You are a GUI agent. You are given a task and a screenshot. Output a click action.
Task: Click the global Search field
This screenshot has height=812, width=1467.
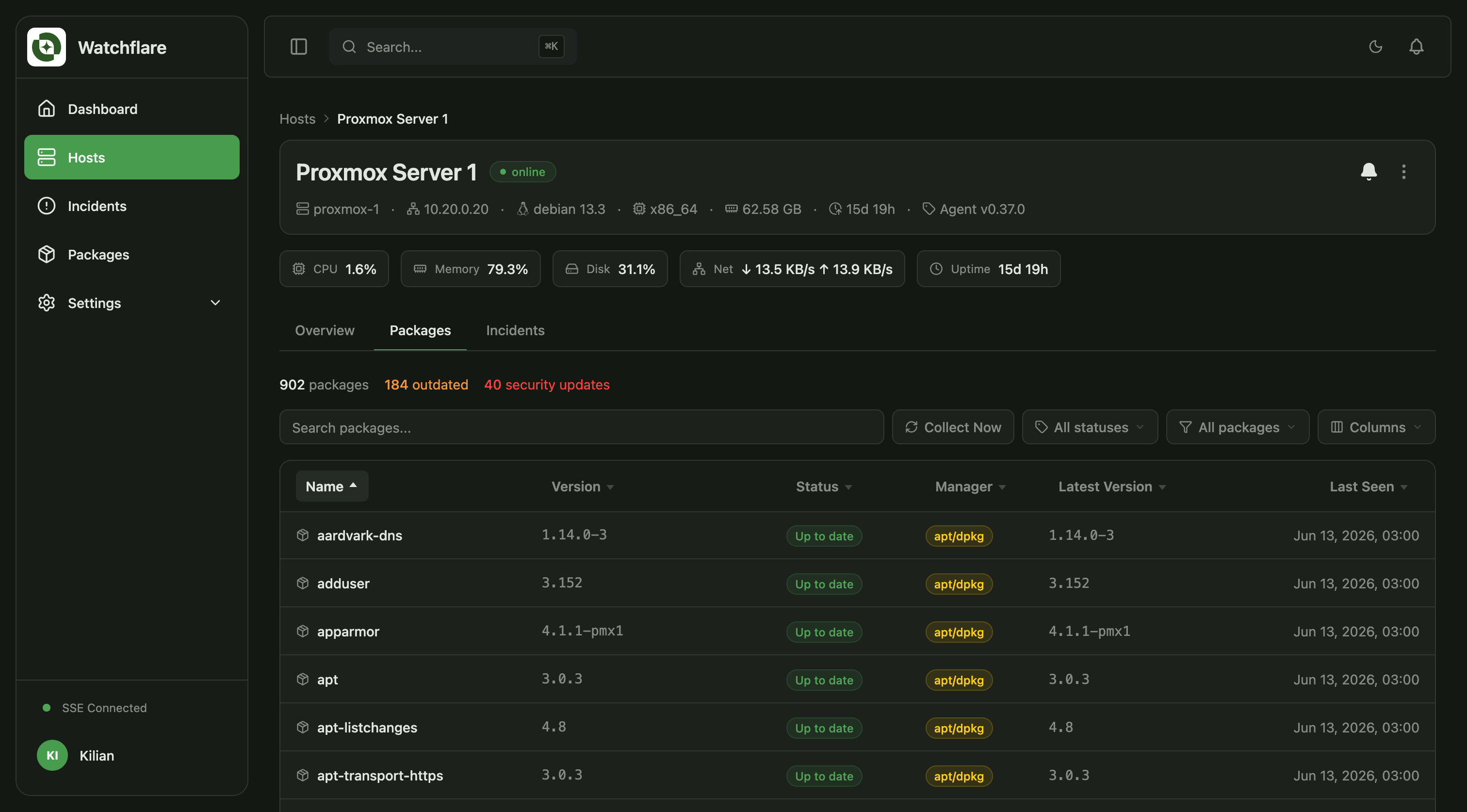(x=453, y=47)
